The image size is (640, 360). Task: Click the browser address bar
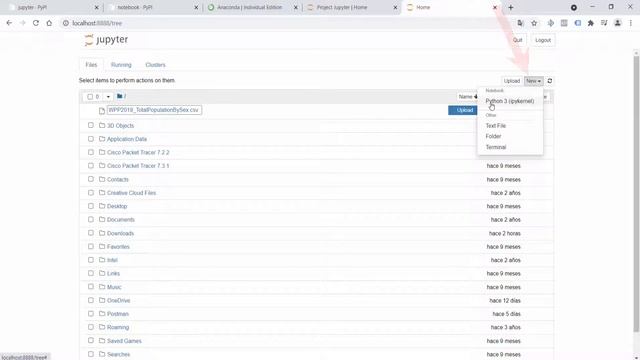[286, 23]
